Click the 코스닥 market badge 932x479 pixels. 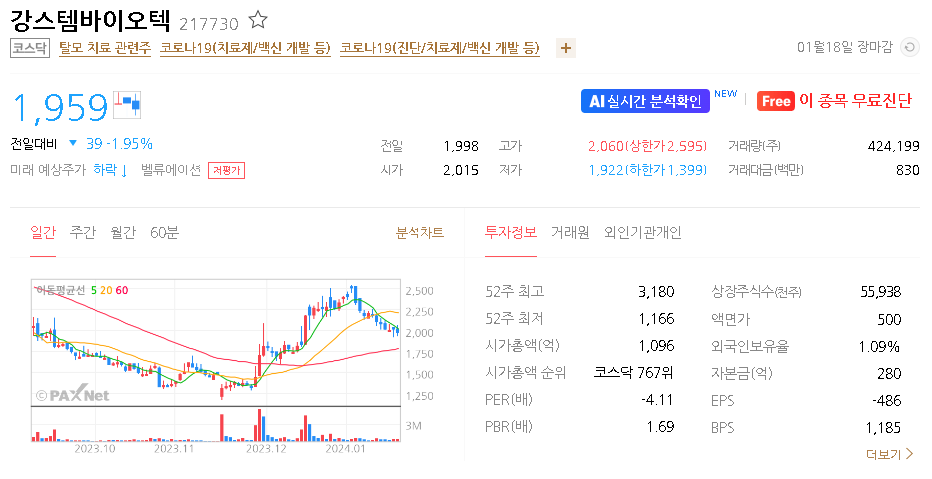pos(30,48)
